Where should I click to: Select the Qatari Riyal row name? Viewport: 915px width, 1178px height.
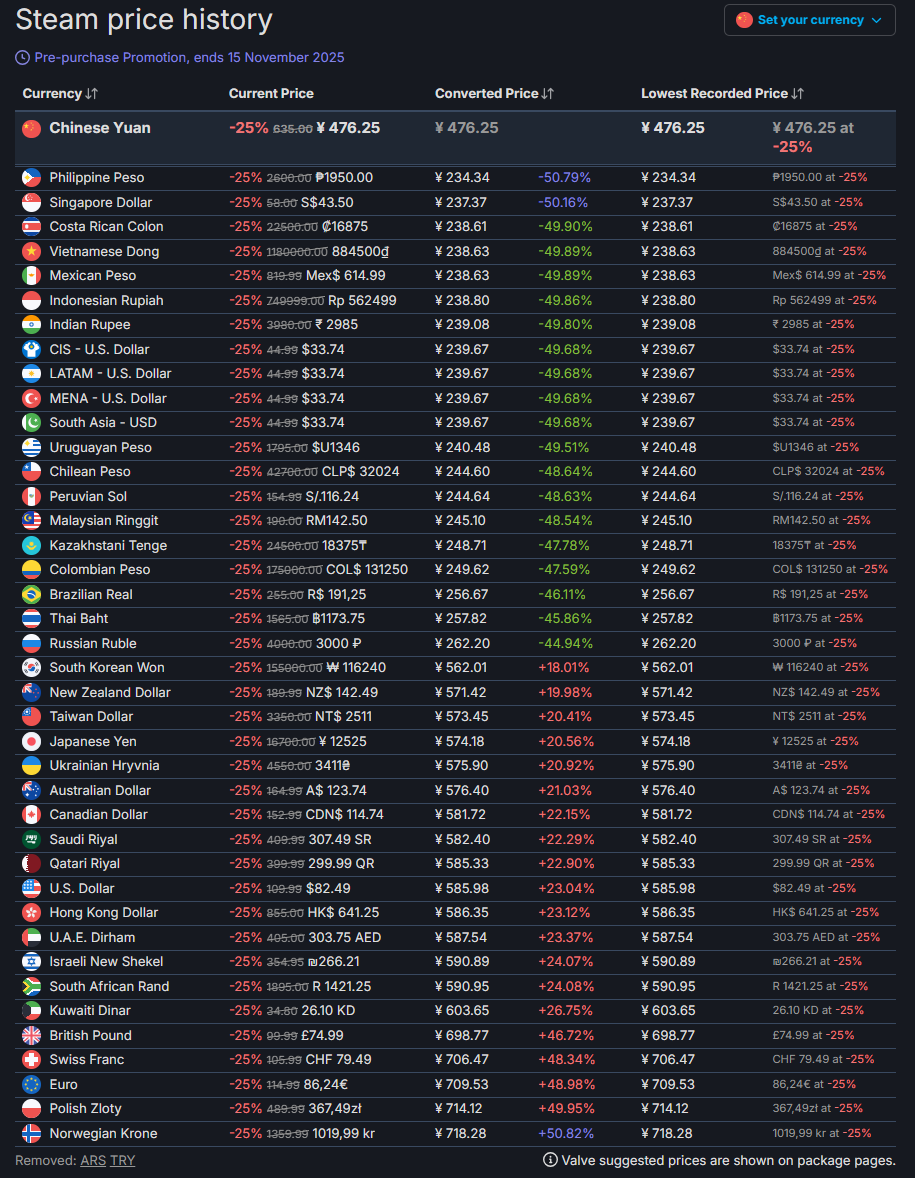[x=85, y=863]
